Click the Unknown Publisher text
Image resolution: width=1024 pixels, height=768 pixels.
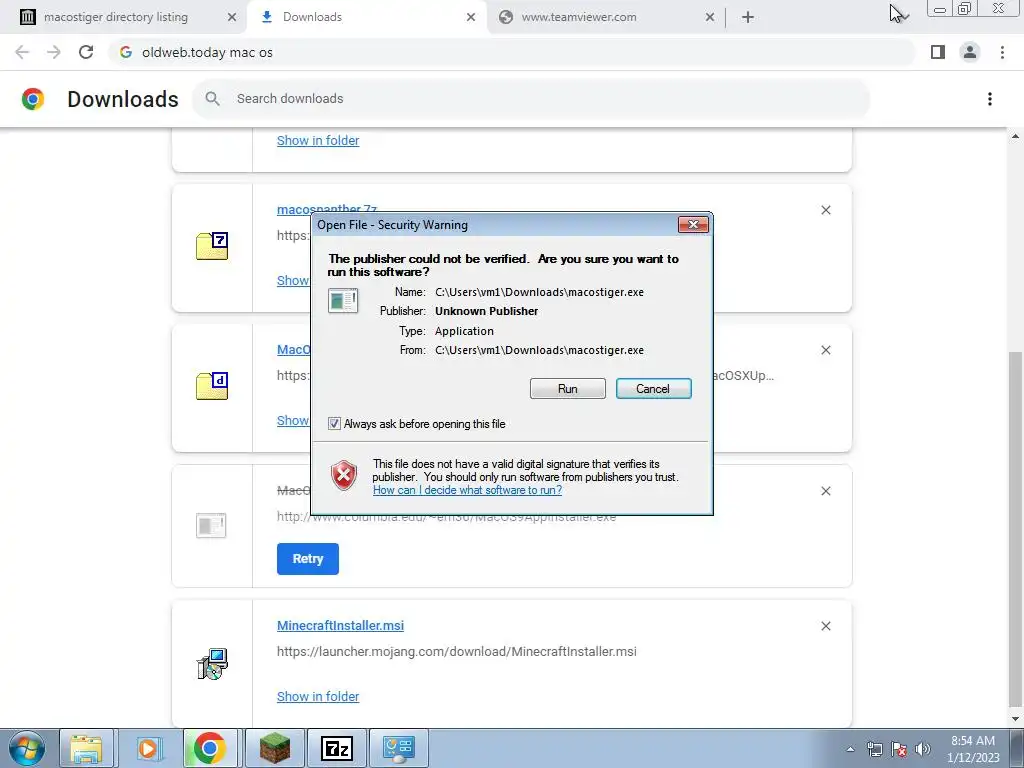(x=487, y=312)
